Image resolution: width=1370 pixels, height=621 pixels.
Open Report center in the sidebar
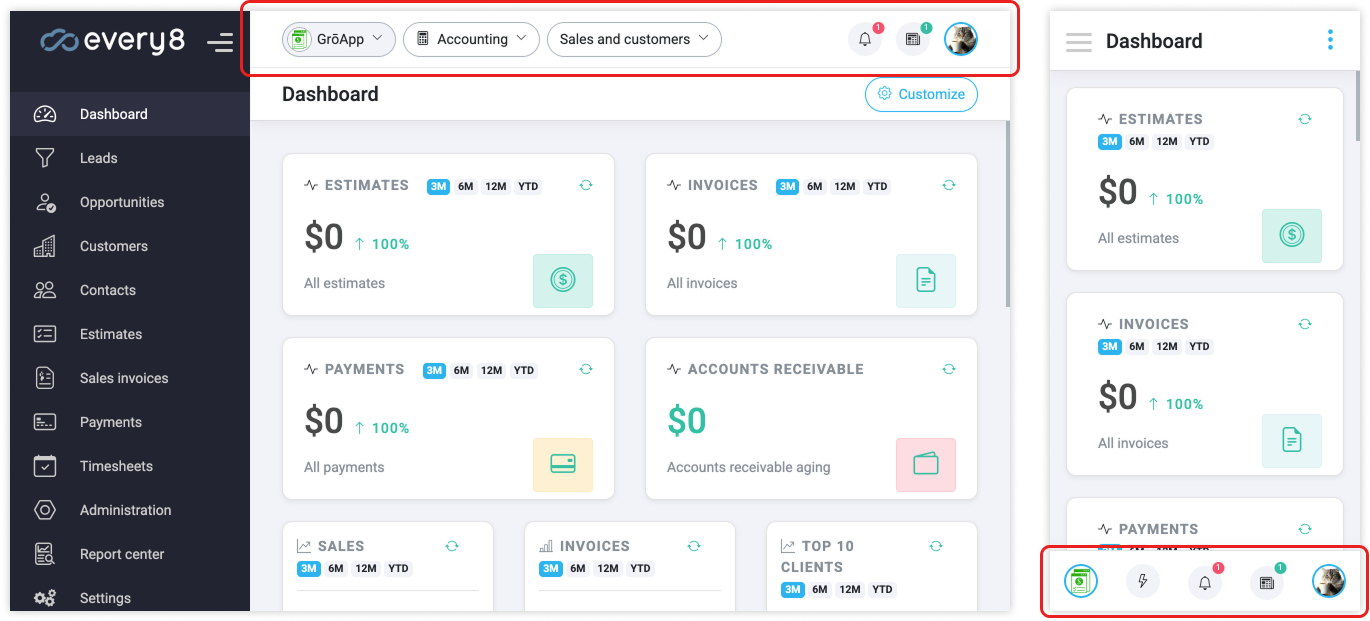click(x=122, y=554)
